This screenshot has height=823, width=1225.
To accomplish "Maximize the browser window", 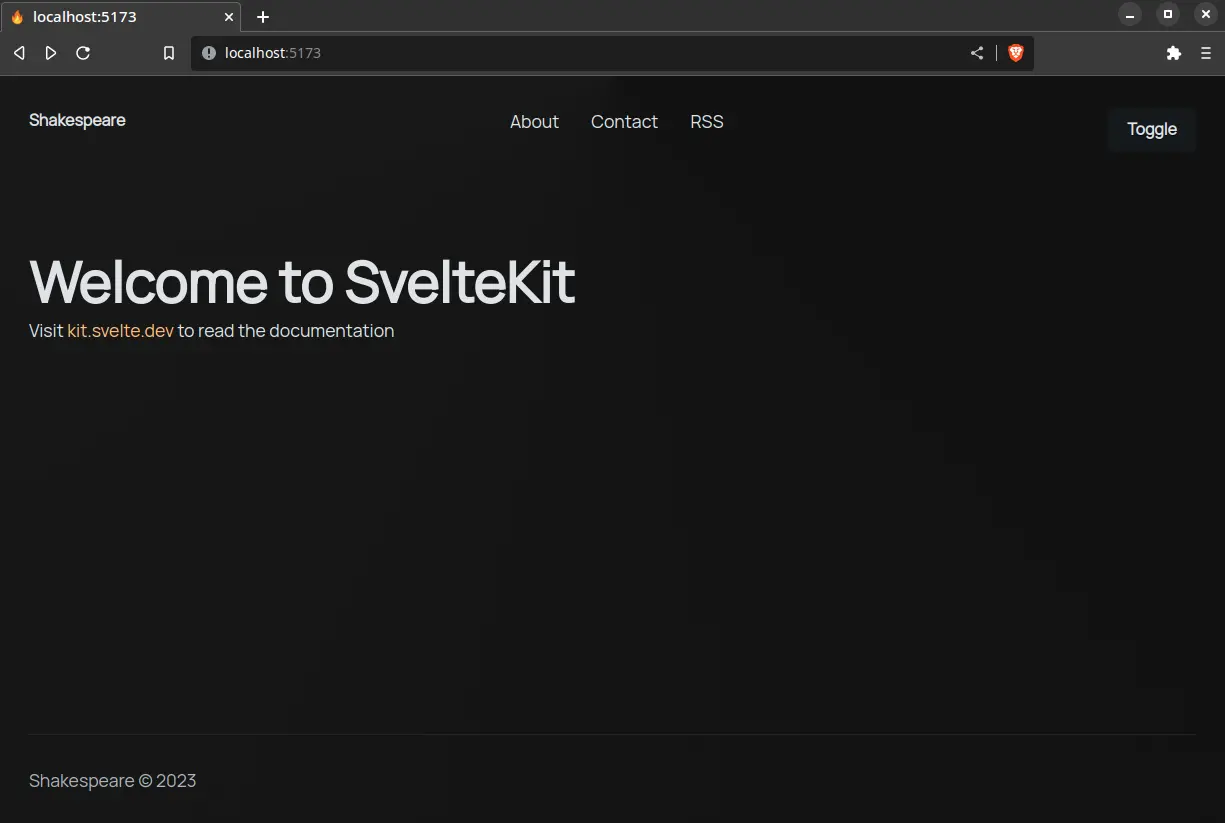I will [x=1167, y=14].
